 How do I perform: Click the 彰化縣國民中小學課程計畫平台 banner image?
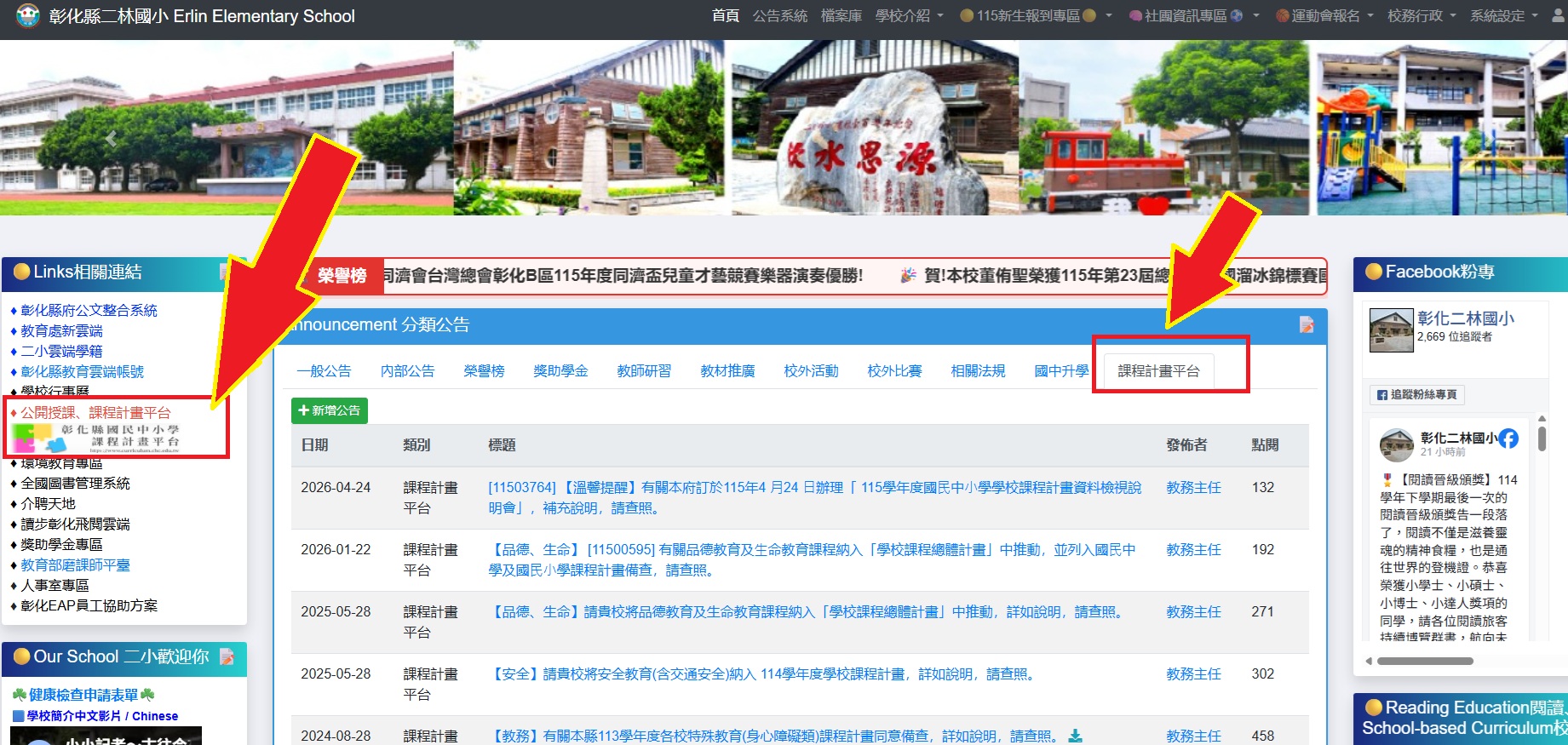(95, 438)
